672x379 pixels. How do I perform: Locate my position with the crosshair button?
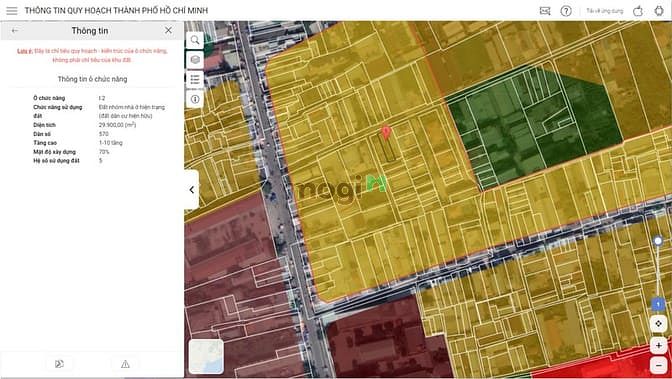coord(658,323)
